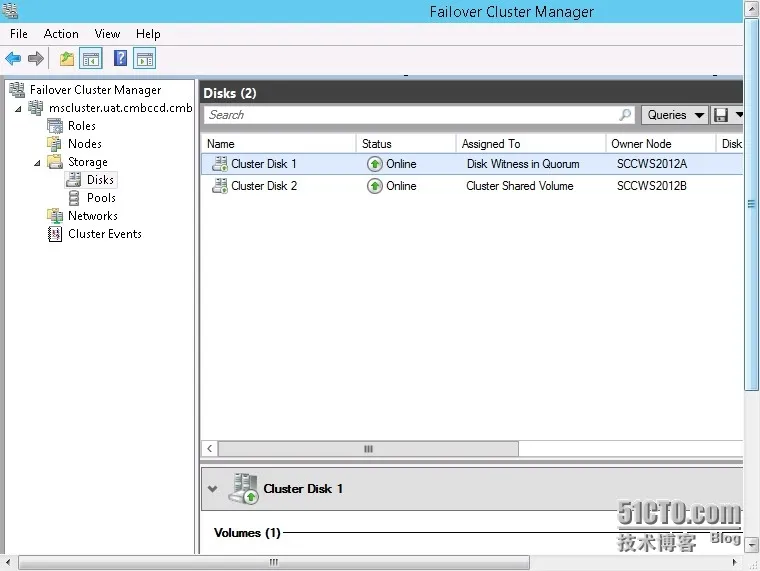Click the Back arrow toolbar icon

13,59
